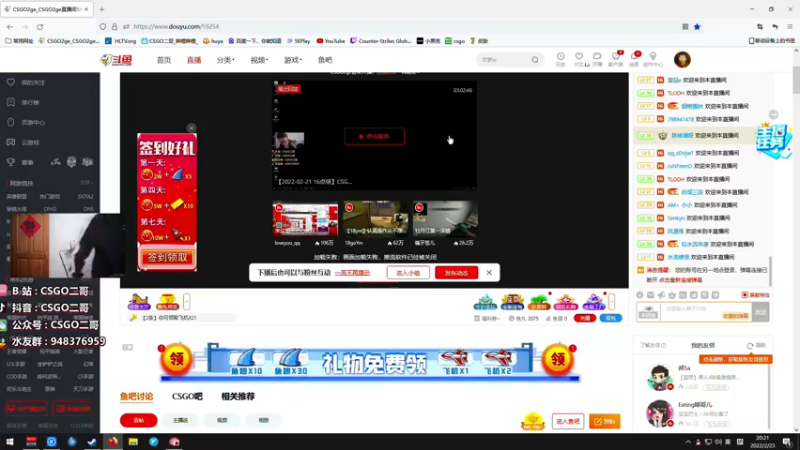The image size is (800, 450).
Task: Click the 一周不再提示 link
Action: pyautogui.click(x=352, y=273)
